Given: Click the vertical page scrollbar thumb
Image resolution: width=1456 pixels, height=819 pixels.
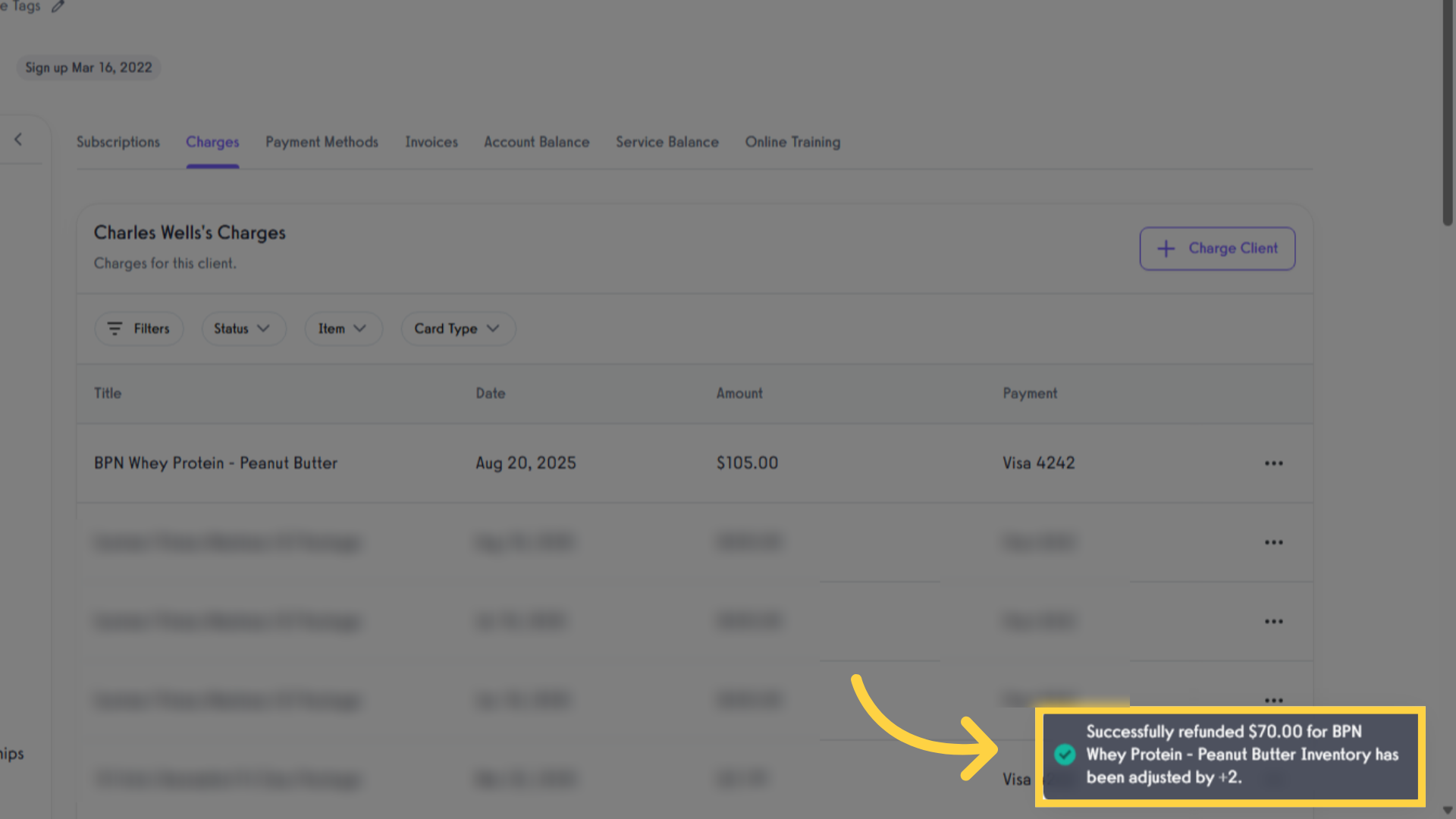Looking at the screenshot, I should click(1448, 112).
